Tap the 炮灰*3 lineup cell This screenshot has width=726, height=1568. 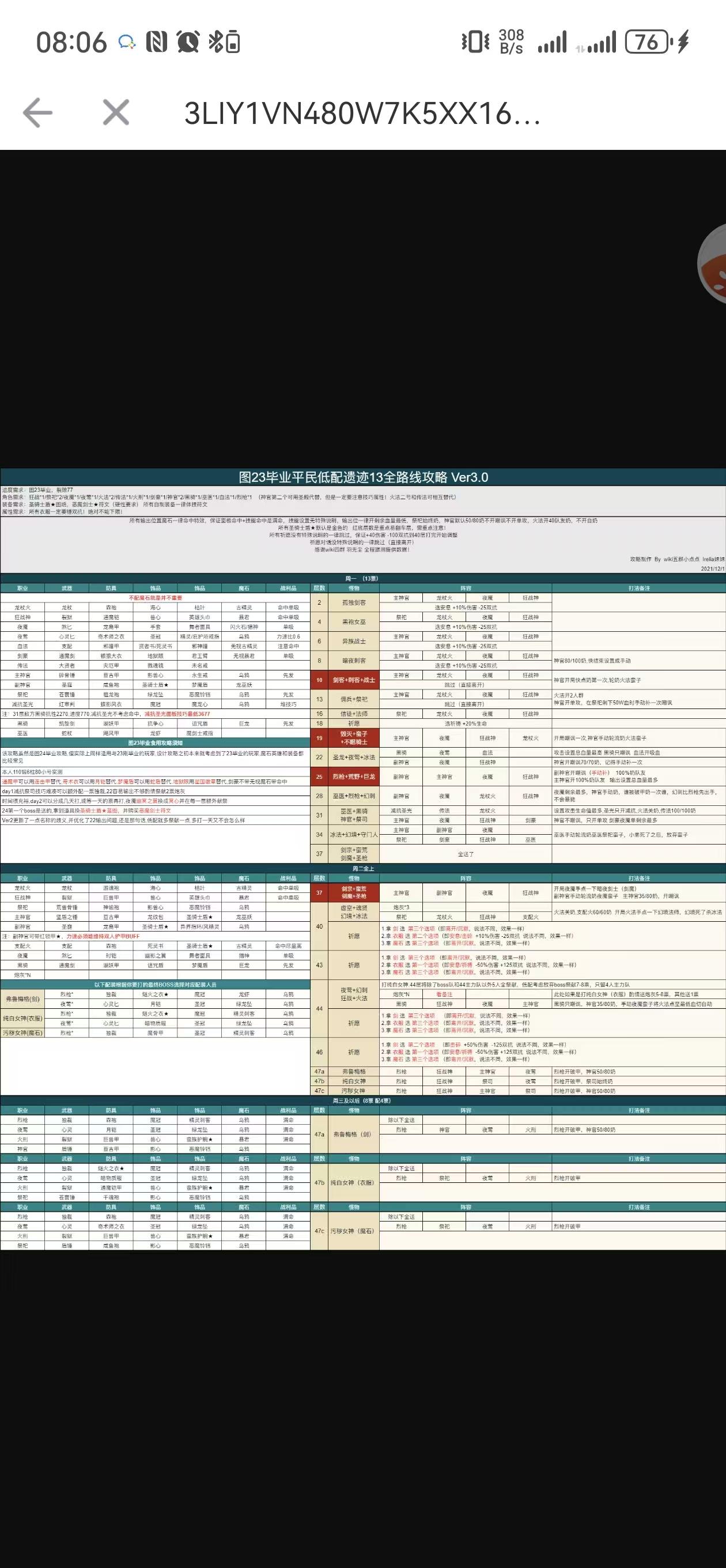click(x=401, y=907)
